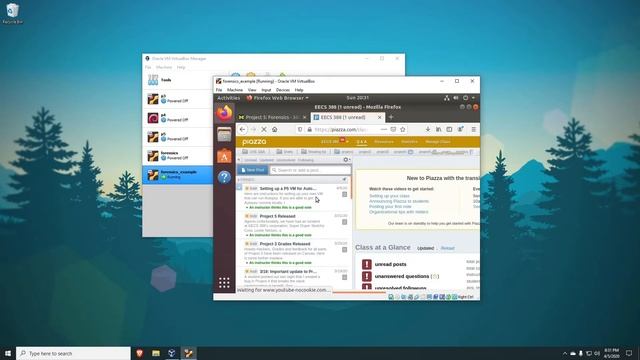Viewport: 640px width, 360px height.
Task: Open the Windows Start menu
Action: click(x=8, y=353)
